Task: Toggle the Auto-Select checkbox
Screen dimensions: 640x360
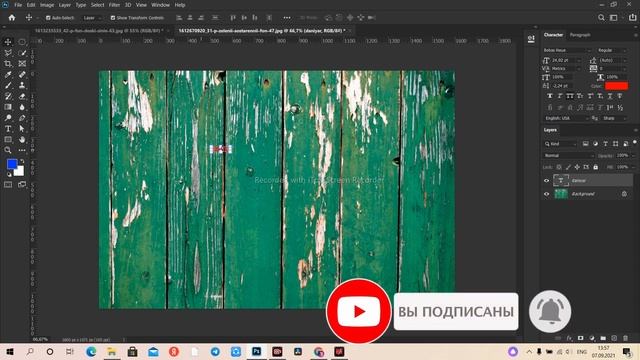Action: click(x=48, y=18)
